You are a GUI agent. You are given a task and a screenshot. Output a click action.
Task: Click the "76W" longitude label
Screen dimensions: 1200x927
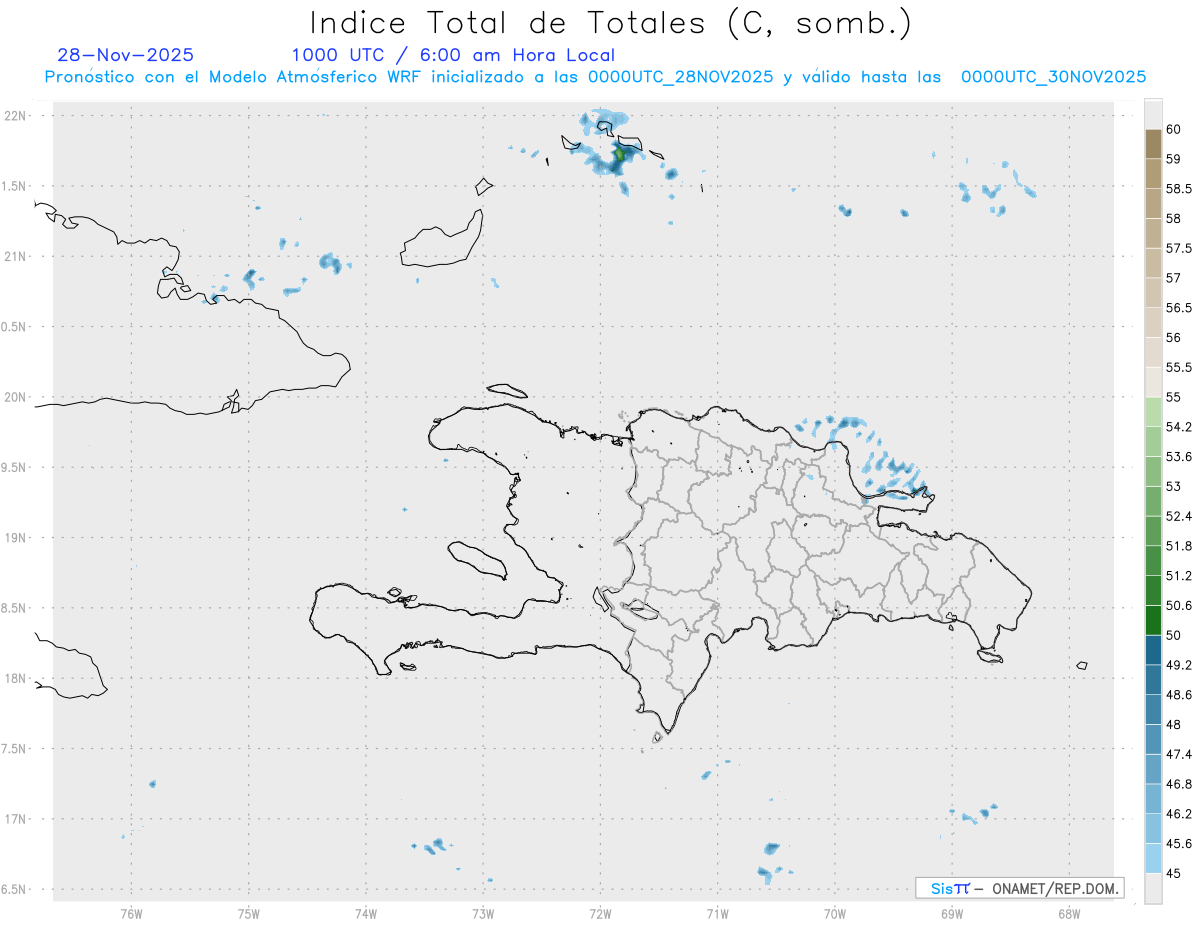(131, 914)
